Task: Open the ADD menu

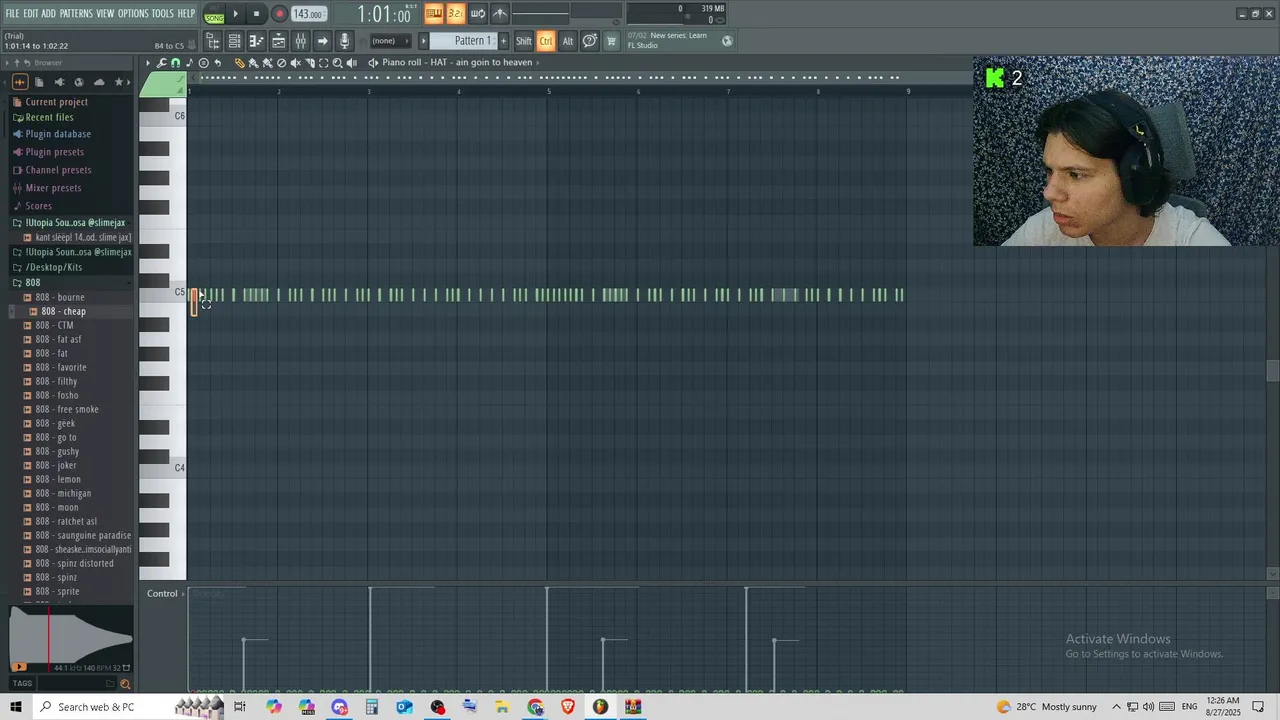Action: [x=49, y=13]
